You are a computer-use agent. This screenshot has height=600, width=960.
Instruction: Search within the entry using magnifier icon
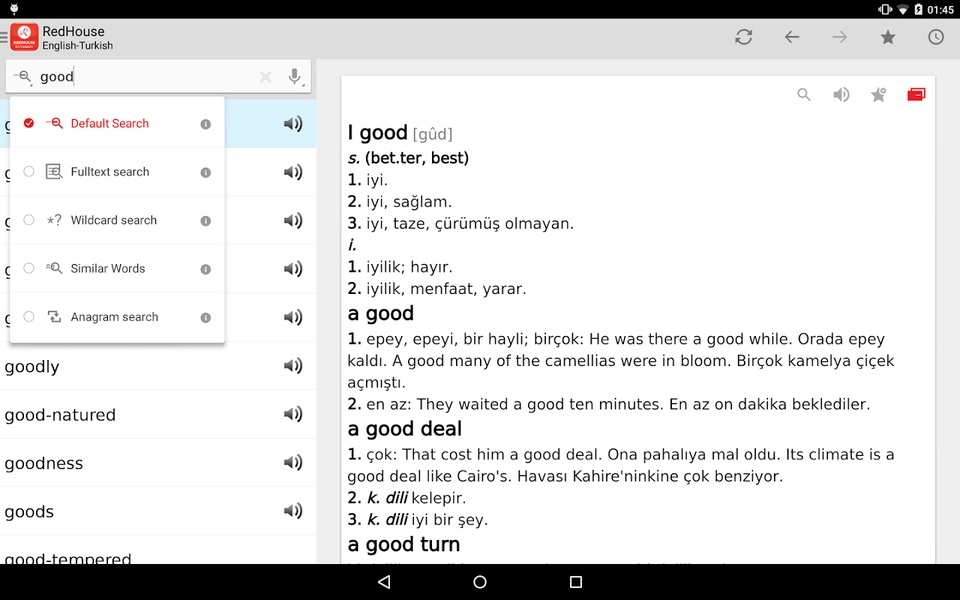pos(804,94)
